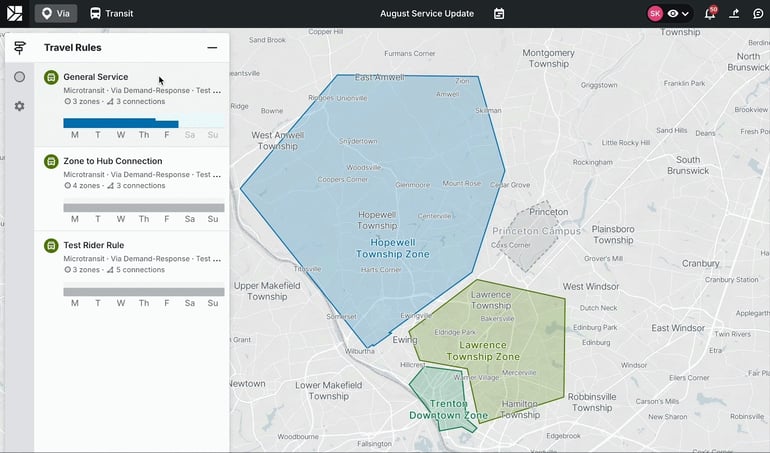Click the app logo in top-left corner
The width and height of the screenshot is (770, 453).
[x=14, y=14]
